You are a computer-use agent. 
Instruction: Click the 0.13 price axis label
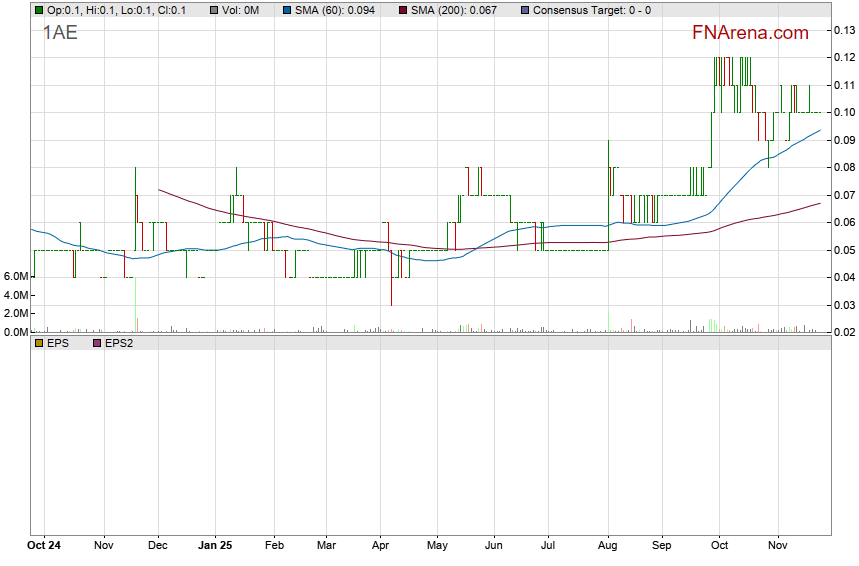[844, 31]
